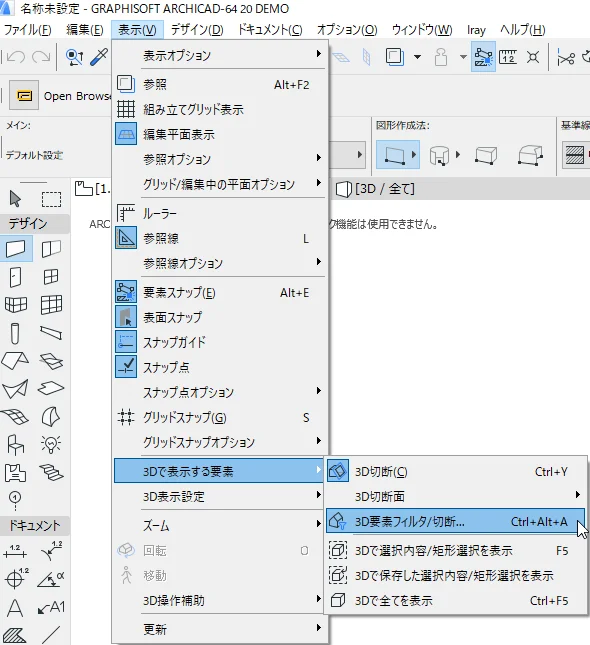590x645 pixels.
Task: Open the デザイン menu
Action: click(197, 30)
